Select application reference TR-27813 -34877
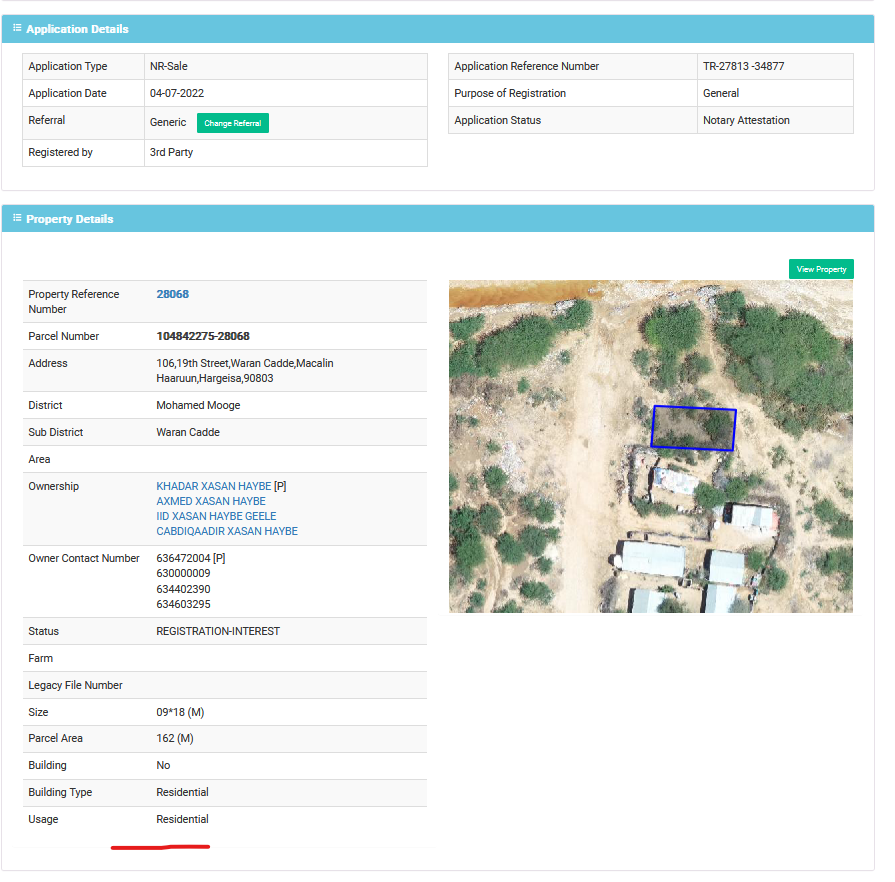 tap(743, 66)
